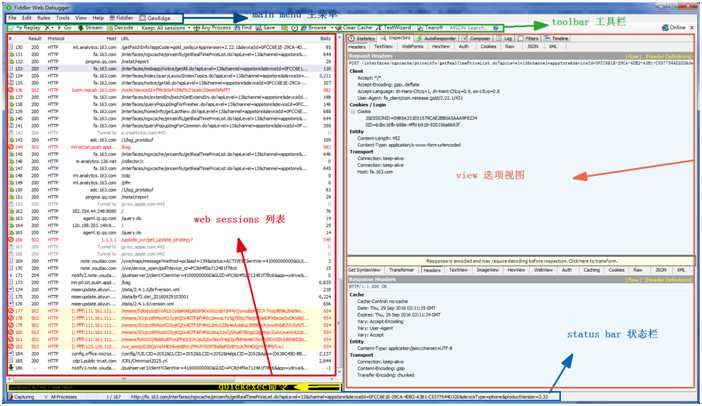Screen dimensions: 702x406
Task: Select request Headers inspector tab
Action: 357,47
